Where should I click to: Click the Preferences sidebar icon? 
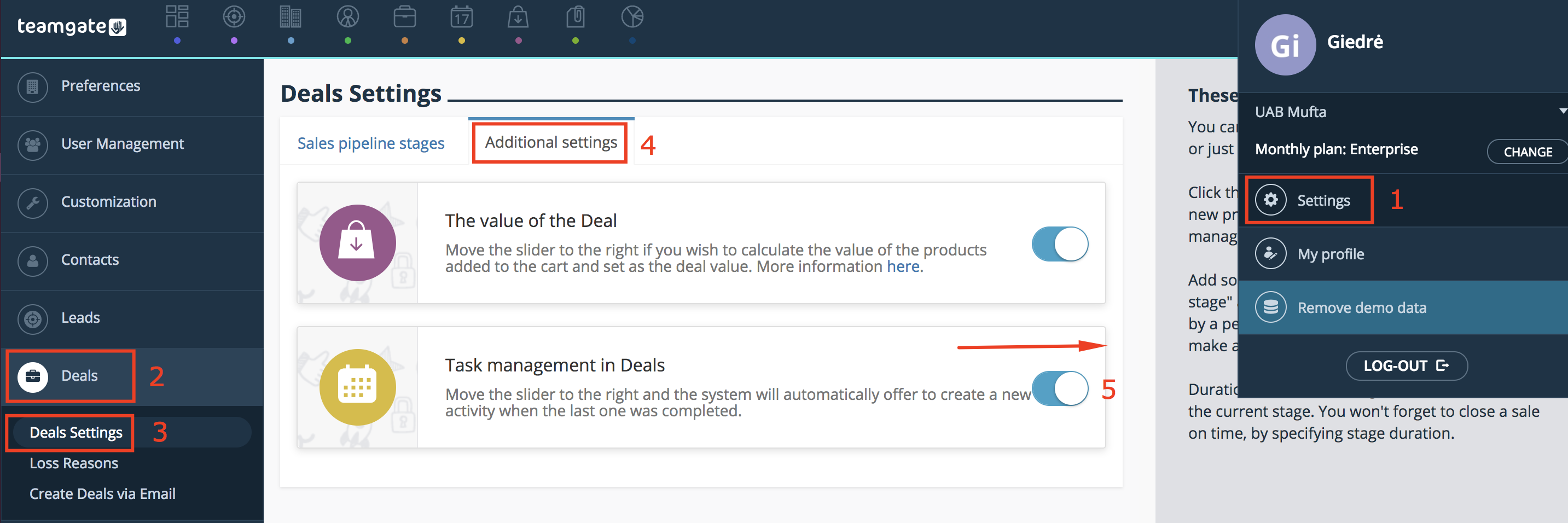pos(33,86)
